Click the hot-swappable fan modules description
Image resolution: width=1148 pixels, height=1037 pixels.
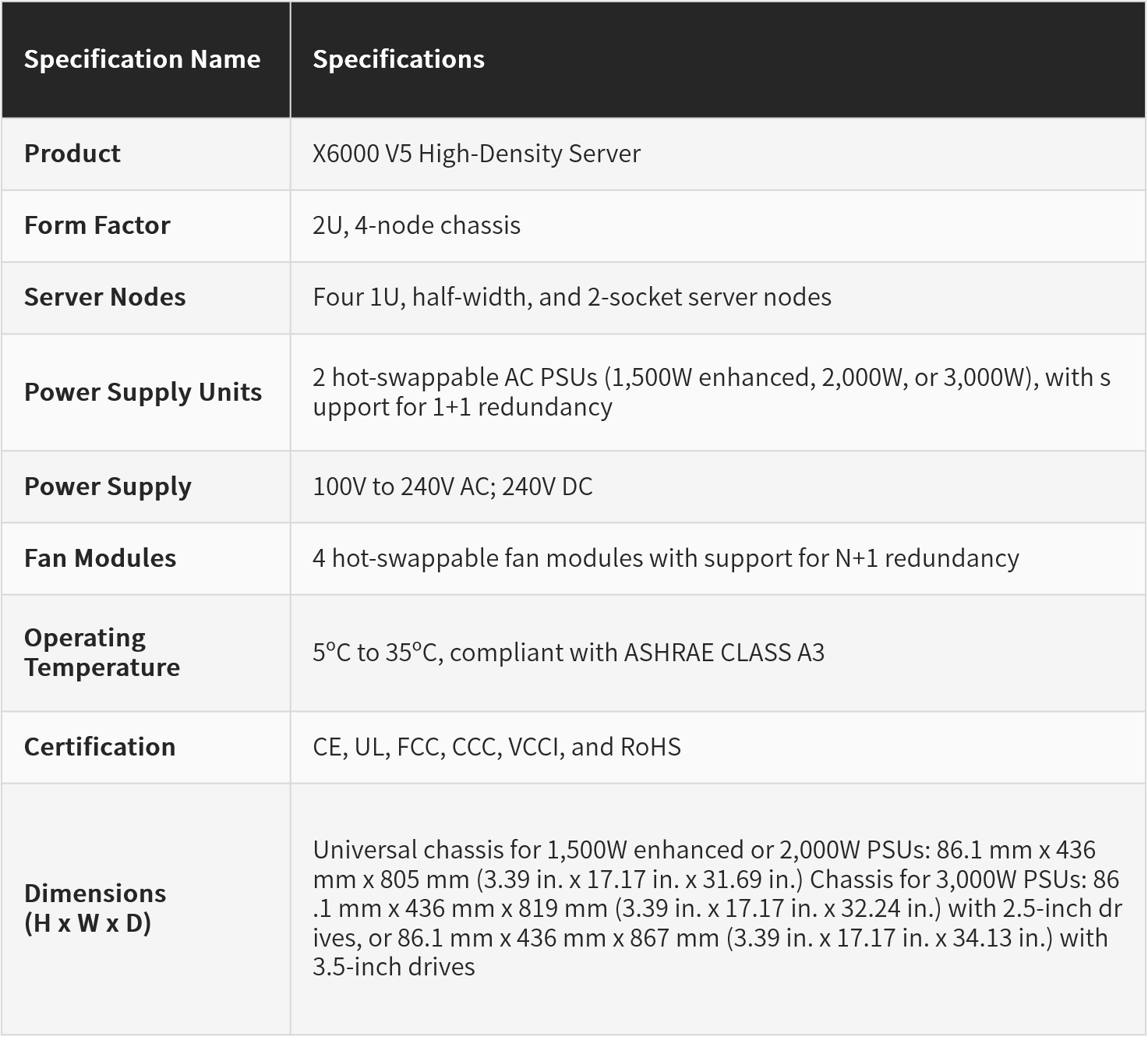pos(665,558)
